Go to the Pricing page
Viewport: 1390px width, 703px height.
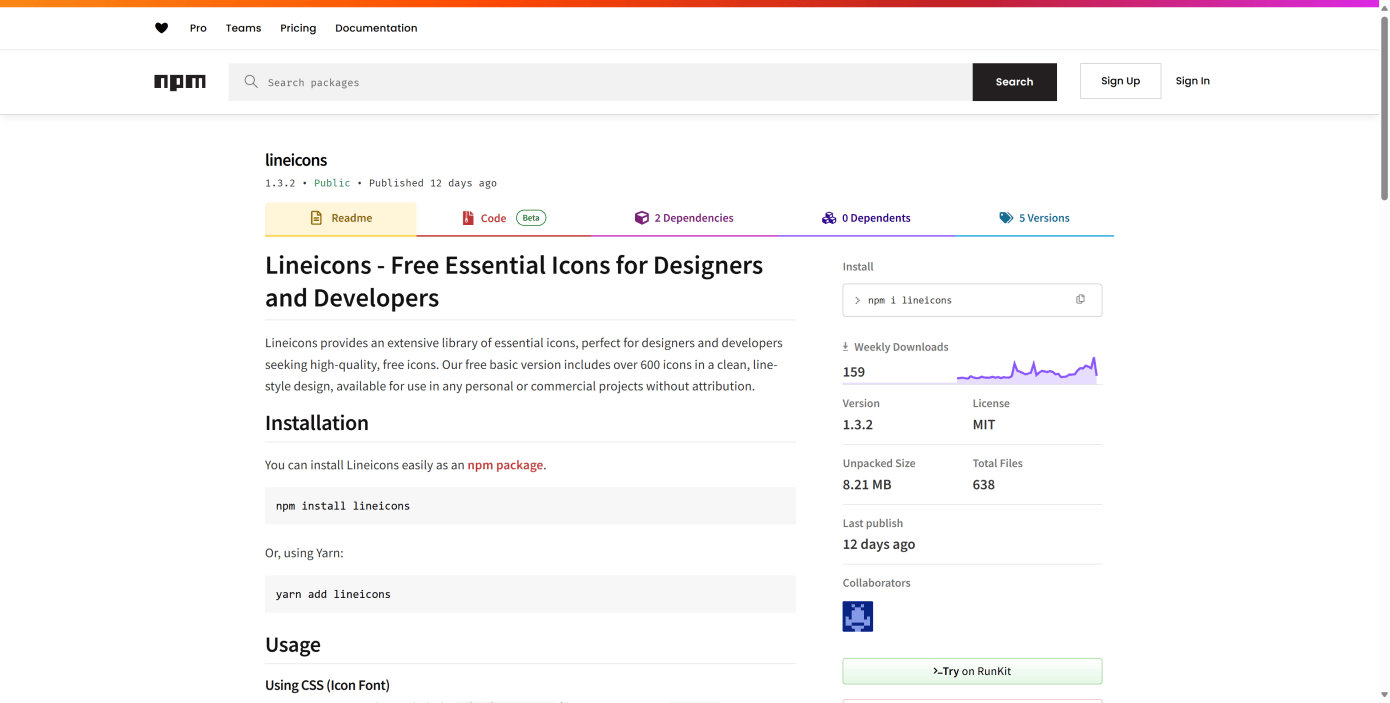pyautogui.click(x=298, y=28)
